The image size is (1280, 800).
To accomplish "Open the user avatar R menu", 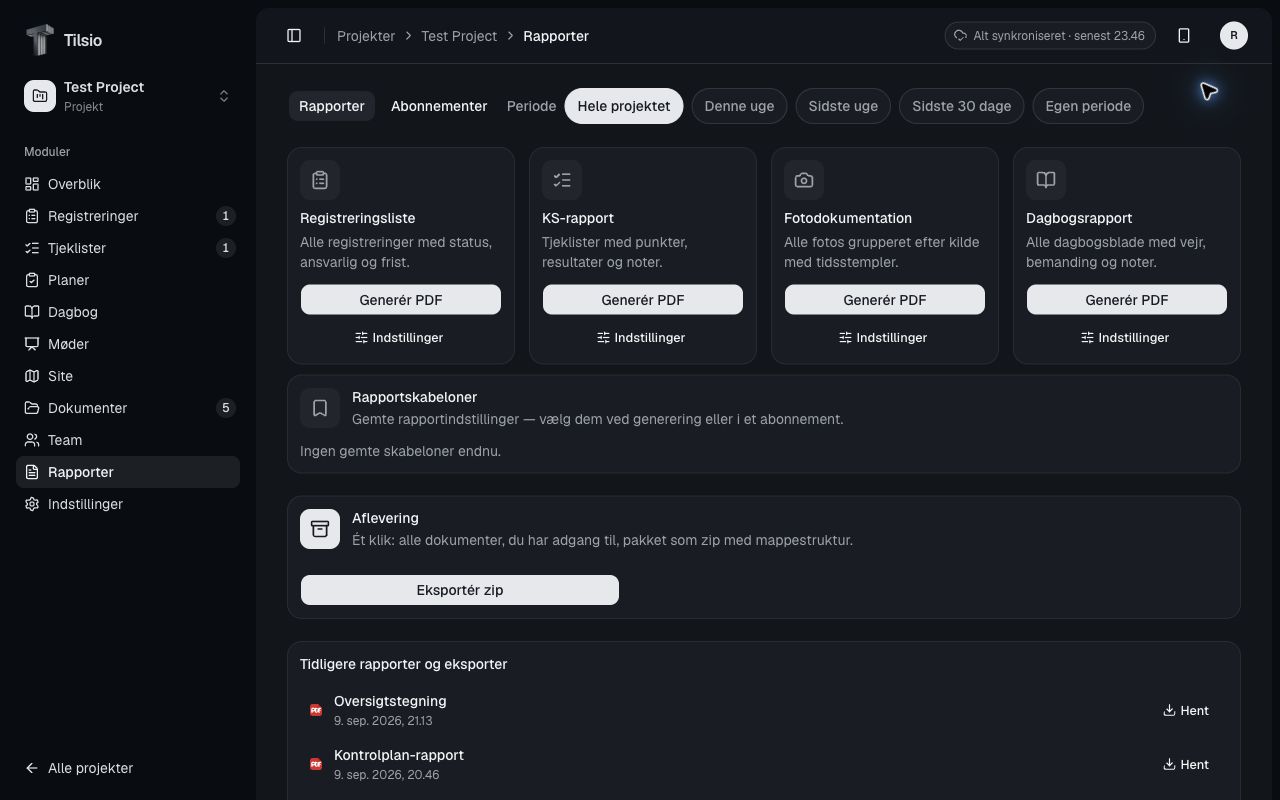I will pyautogui.click(x=1234, y=36).
